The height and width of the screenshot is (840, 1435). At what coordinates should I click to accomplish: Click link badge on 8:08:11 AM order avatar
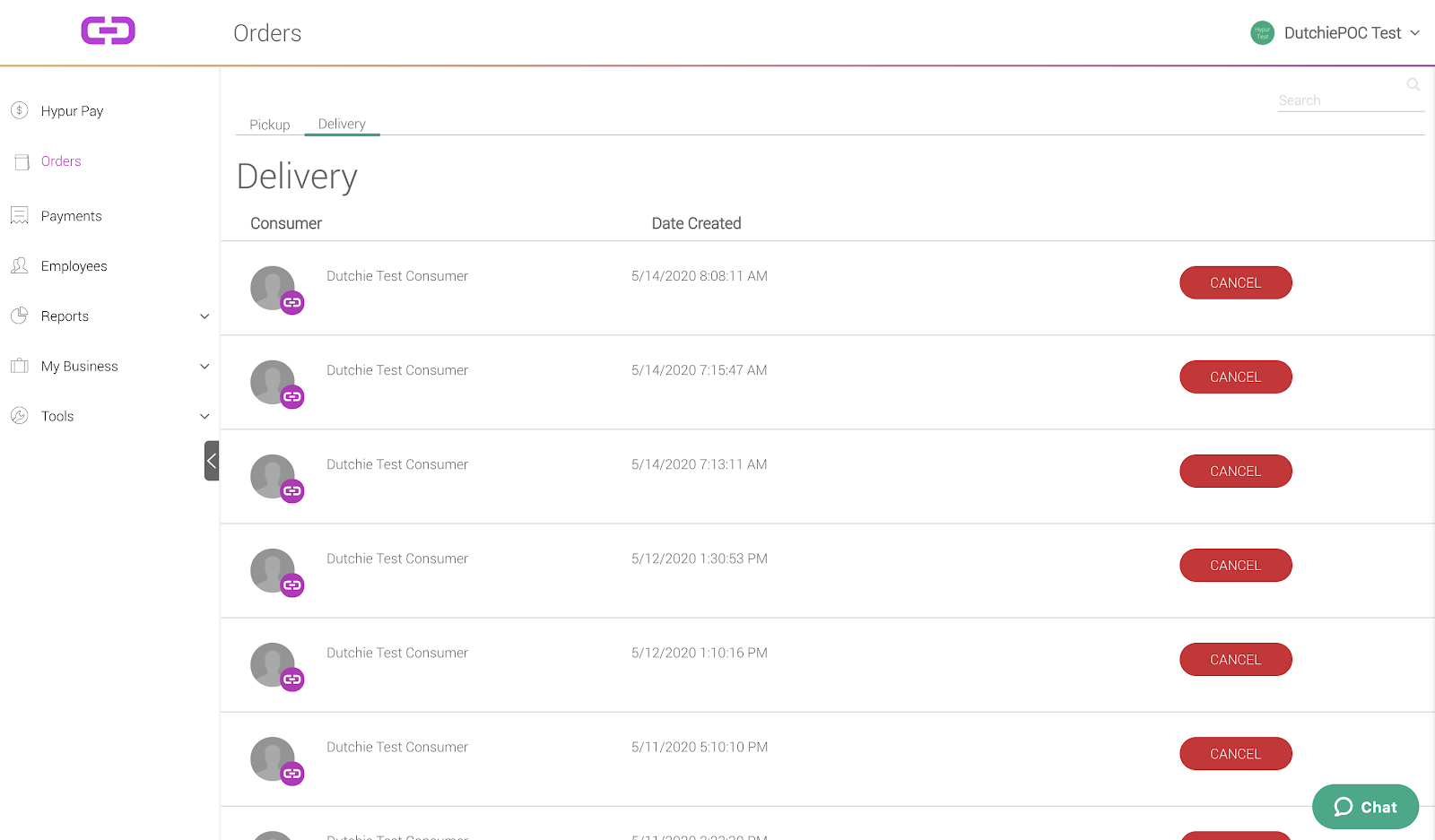[292, 303]
